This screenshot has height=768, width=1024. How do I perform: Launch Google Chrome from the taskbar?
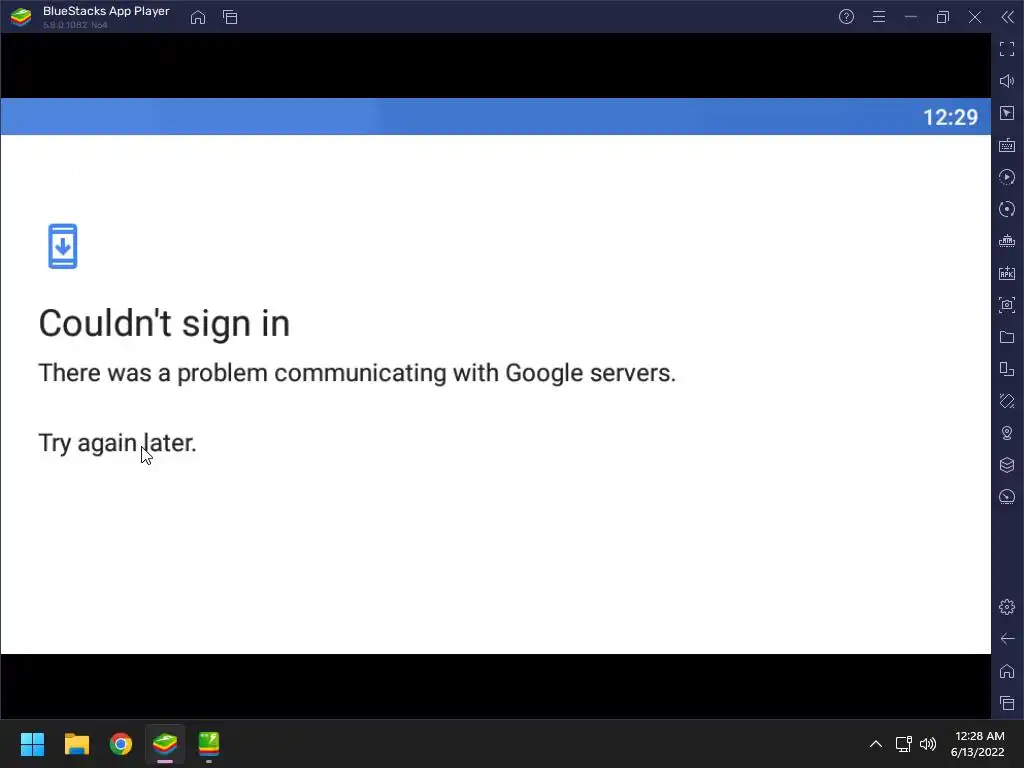click(x=121, y=744)
